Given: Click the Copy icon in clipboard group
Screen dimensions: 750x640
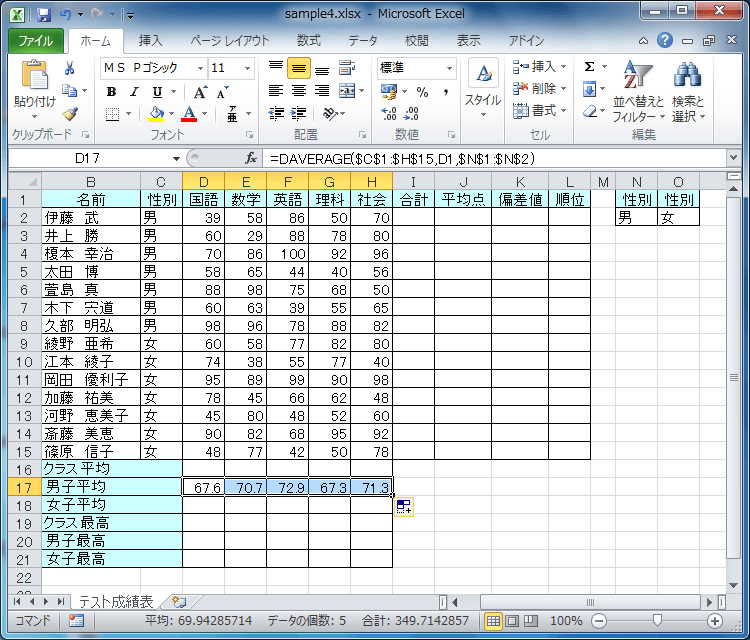Looking at the screenshot, I should [x=70, y=90].
